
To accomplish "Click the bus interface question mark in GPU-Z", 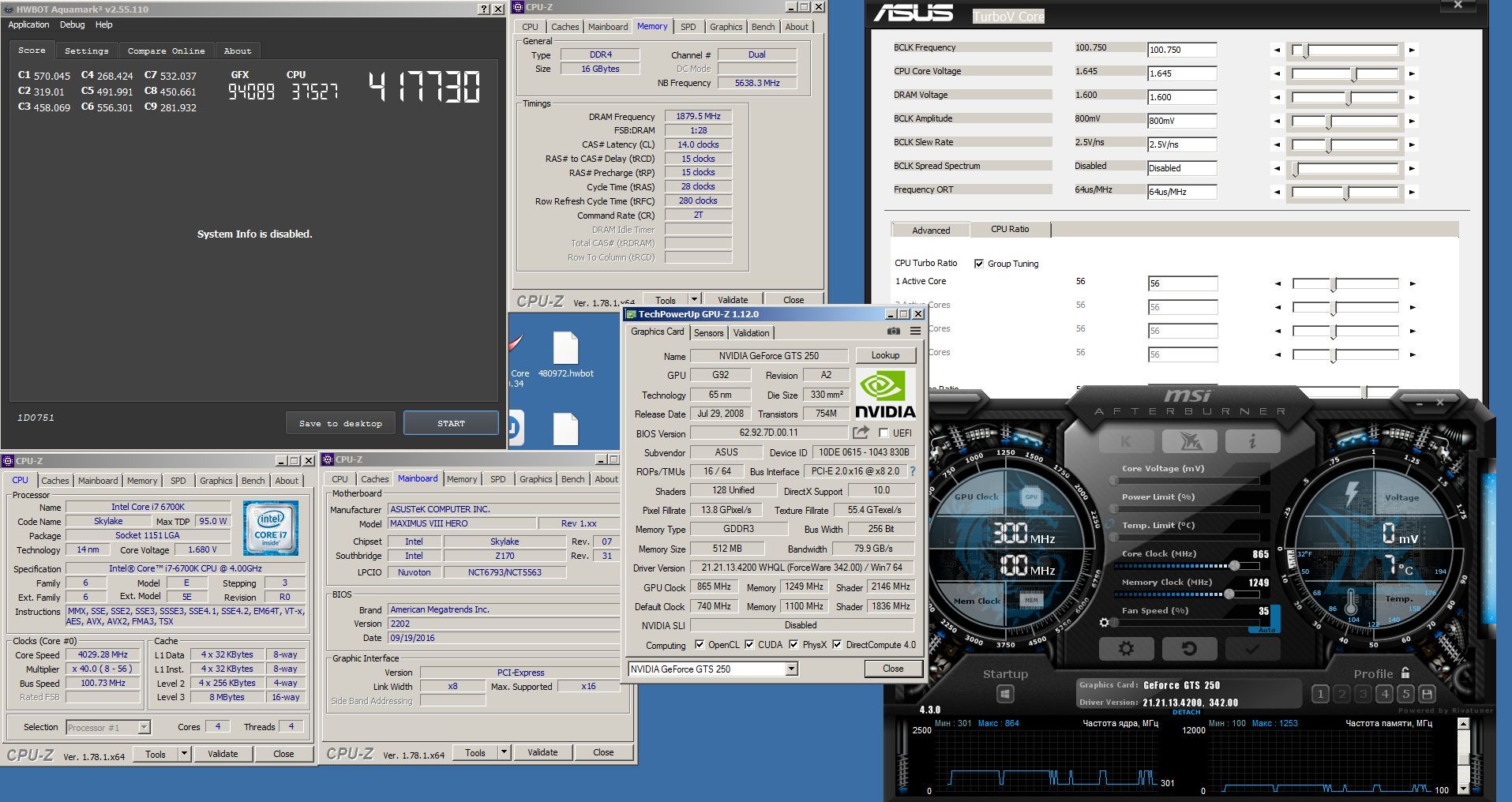I will coord(913,471).
